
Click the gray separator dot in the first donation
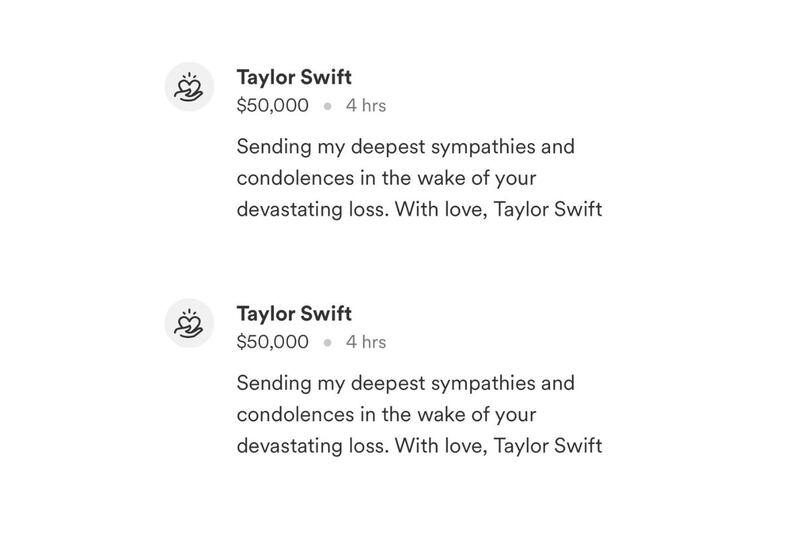pos(327,105)
